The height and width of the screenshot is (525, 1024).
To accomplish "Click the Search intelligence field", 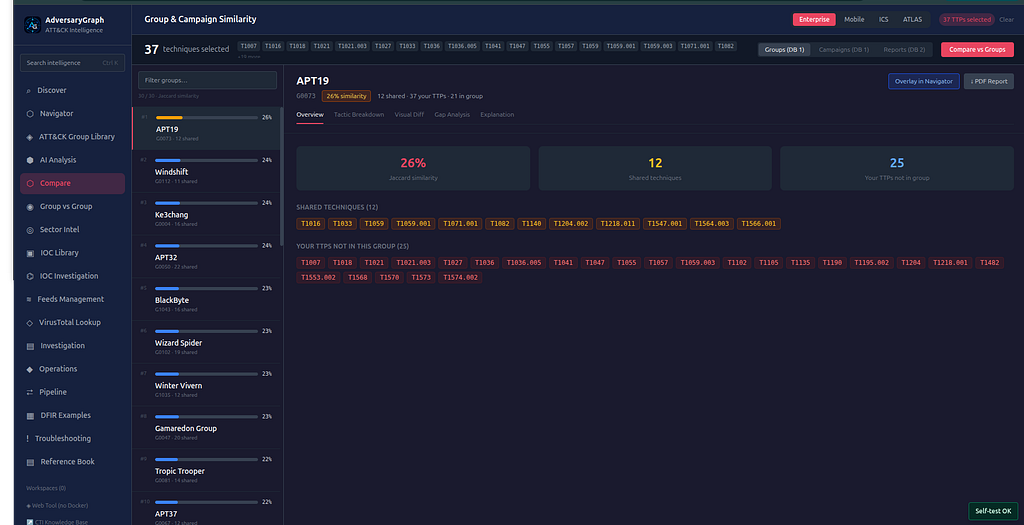I will click(72, 63).
